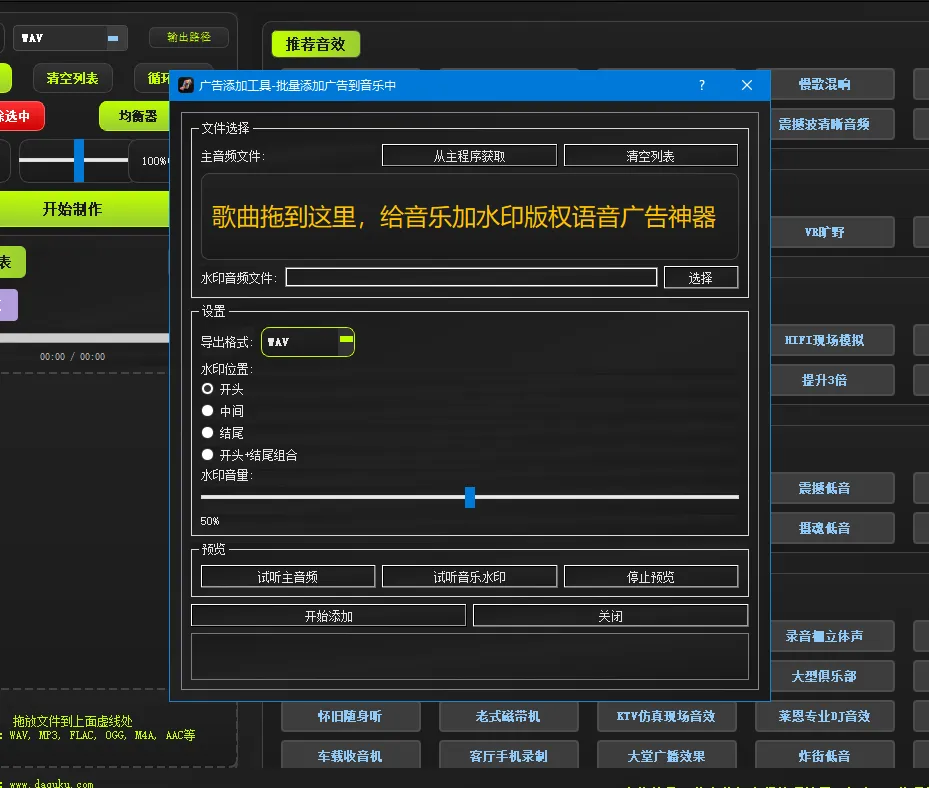Select the 推荐音效 tab

point(315,44)
